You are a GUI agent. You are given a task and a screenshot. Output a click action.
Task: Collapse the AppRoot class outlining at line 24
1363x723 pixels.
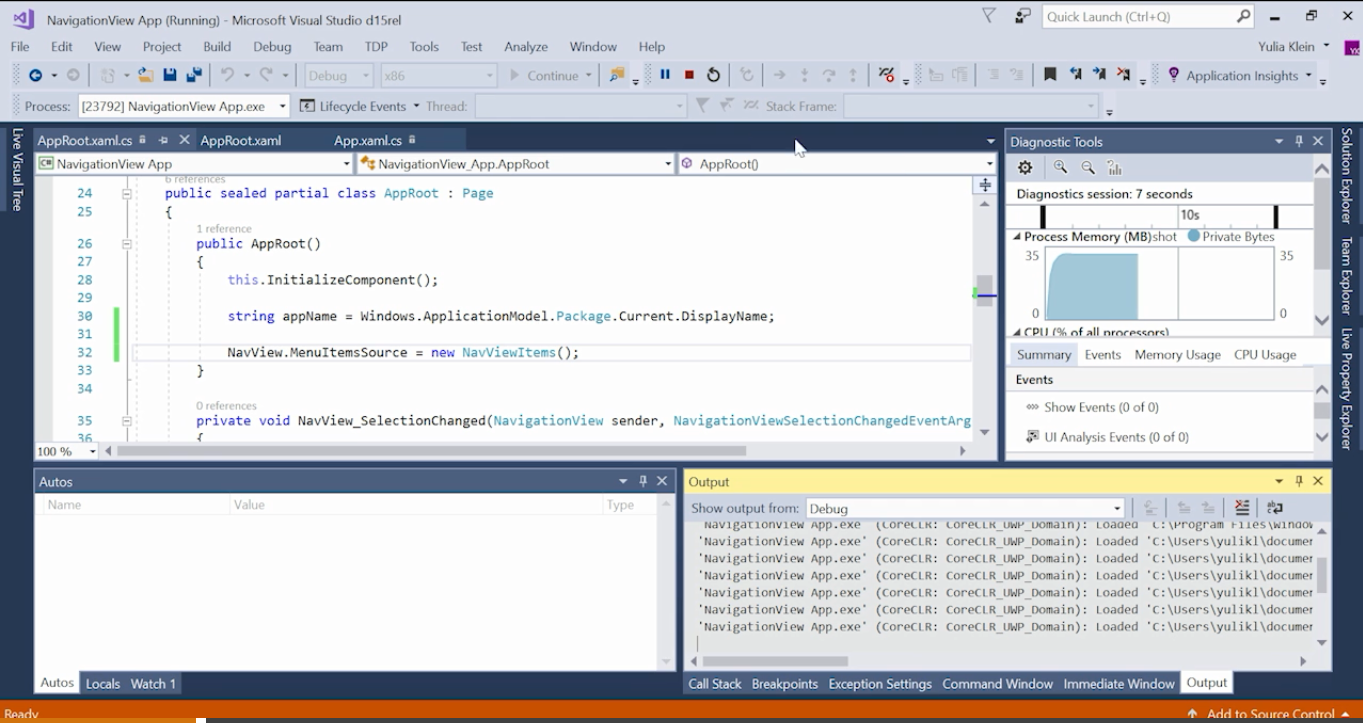click(127, 194)
